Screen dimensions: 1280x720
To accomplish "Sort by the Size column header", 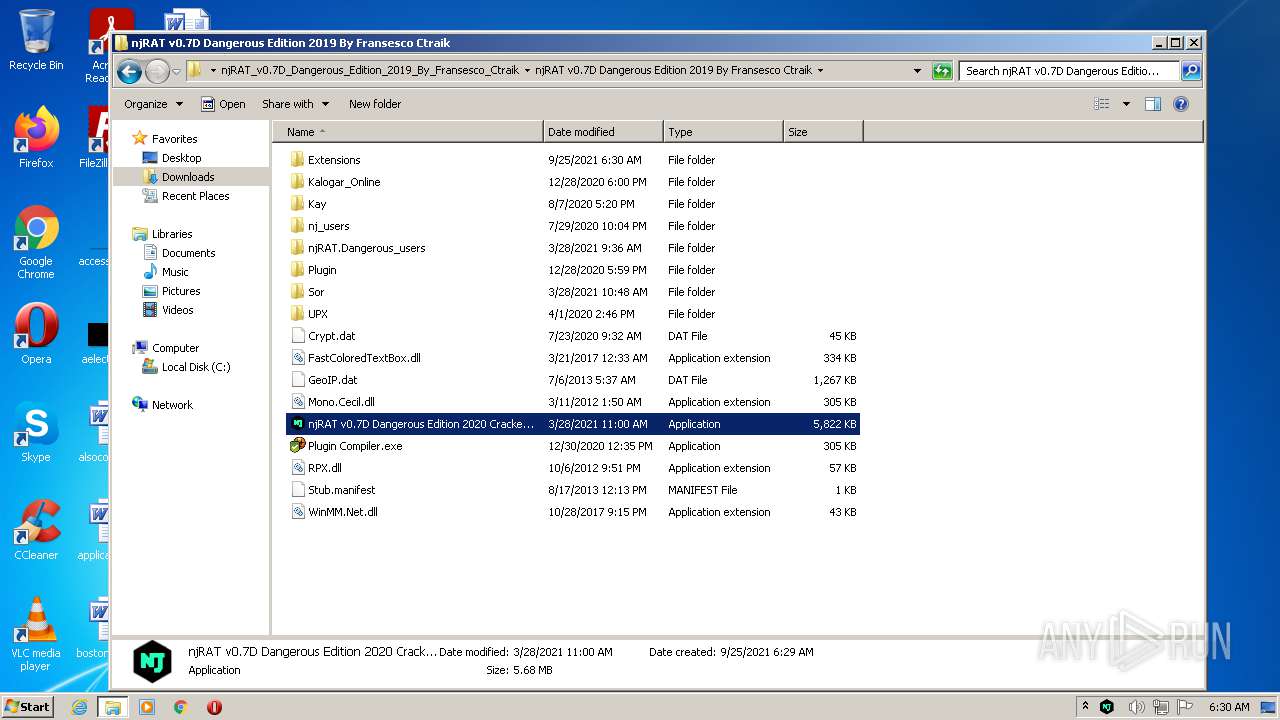I will [x=823, y=132].
